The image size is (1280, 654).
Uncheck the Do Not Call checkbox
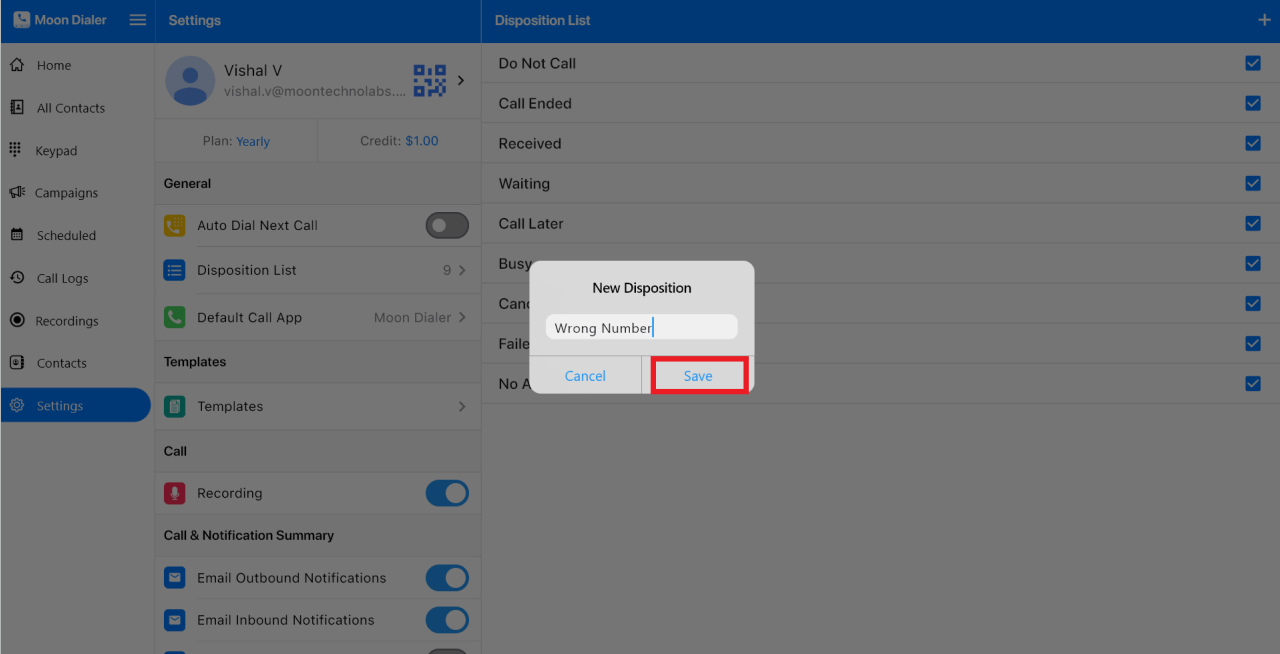pos(1253,63)
